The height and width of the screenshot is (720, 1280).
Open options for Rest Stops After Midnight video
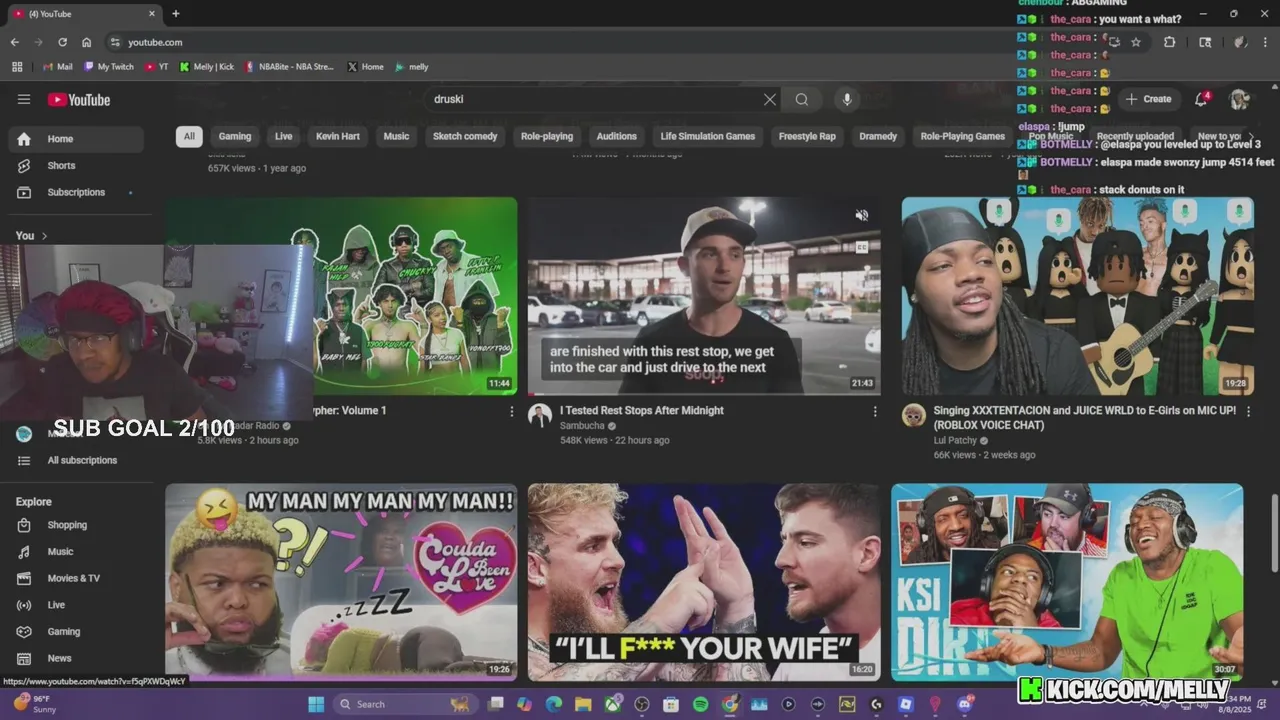pos(875,411)
